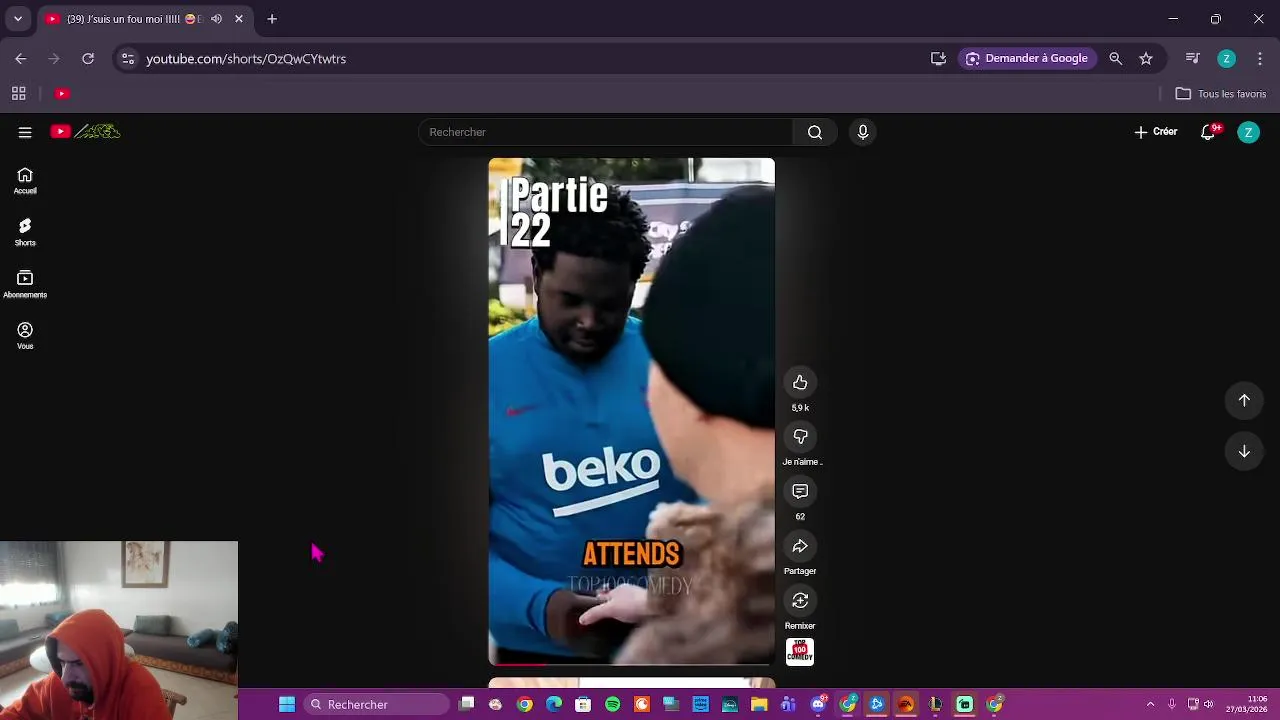Like the Short with thumbs up

coord(800,383)
